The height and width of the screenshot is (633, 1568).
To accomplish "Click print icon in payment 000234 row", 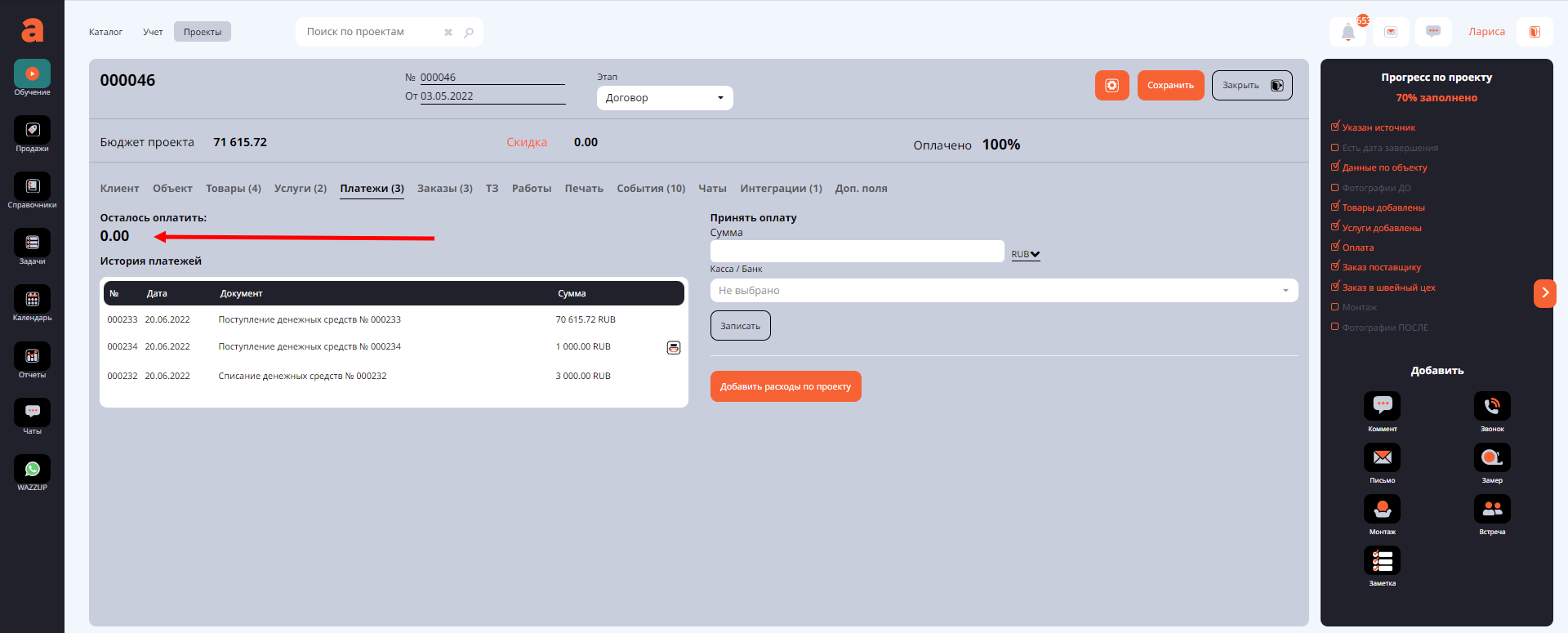I will (x=674, y=348).
